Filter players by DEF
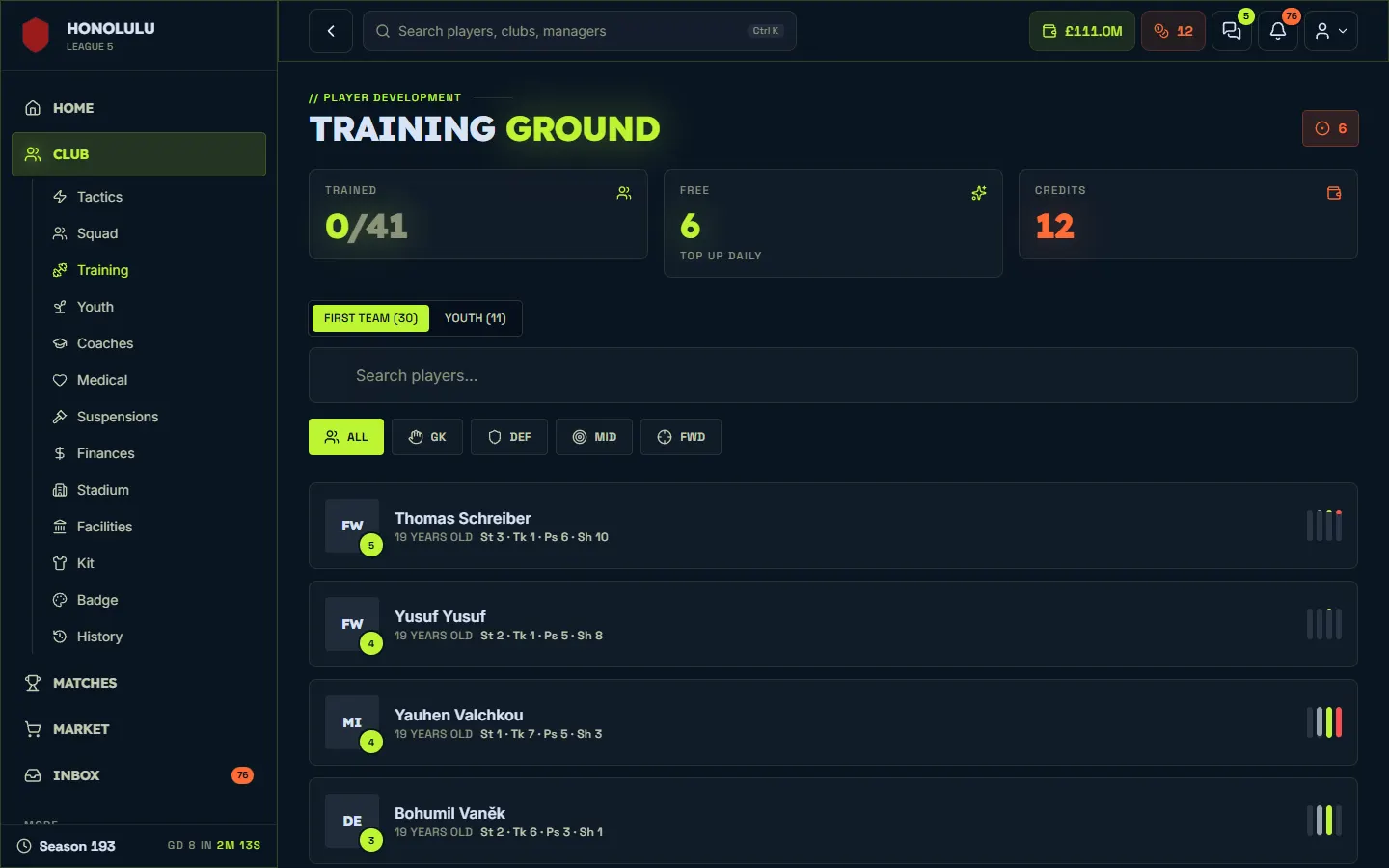 pyautogui.click(x=509, y=437)
